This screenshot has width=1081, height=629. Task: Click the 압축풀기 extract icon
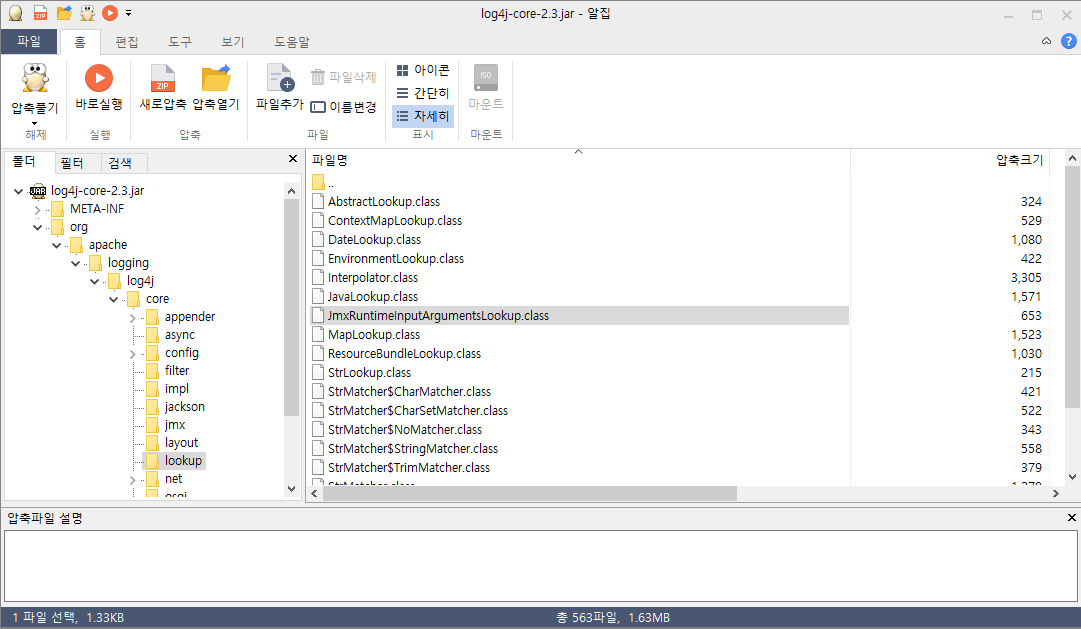34,77
